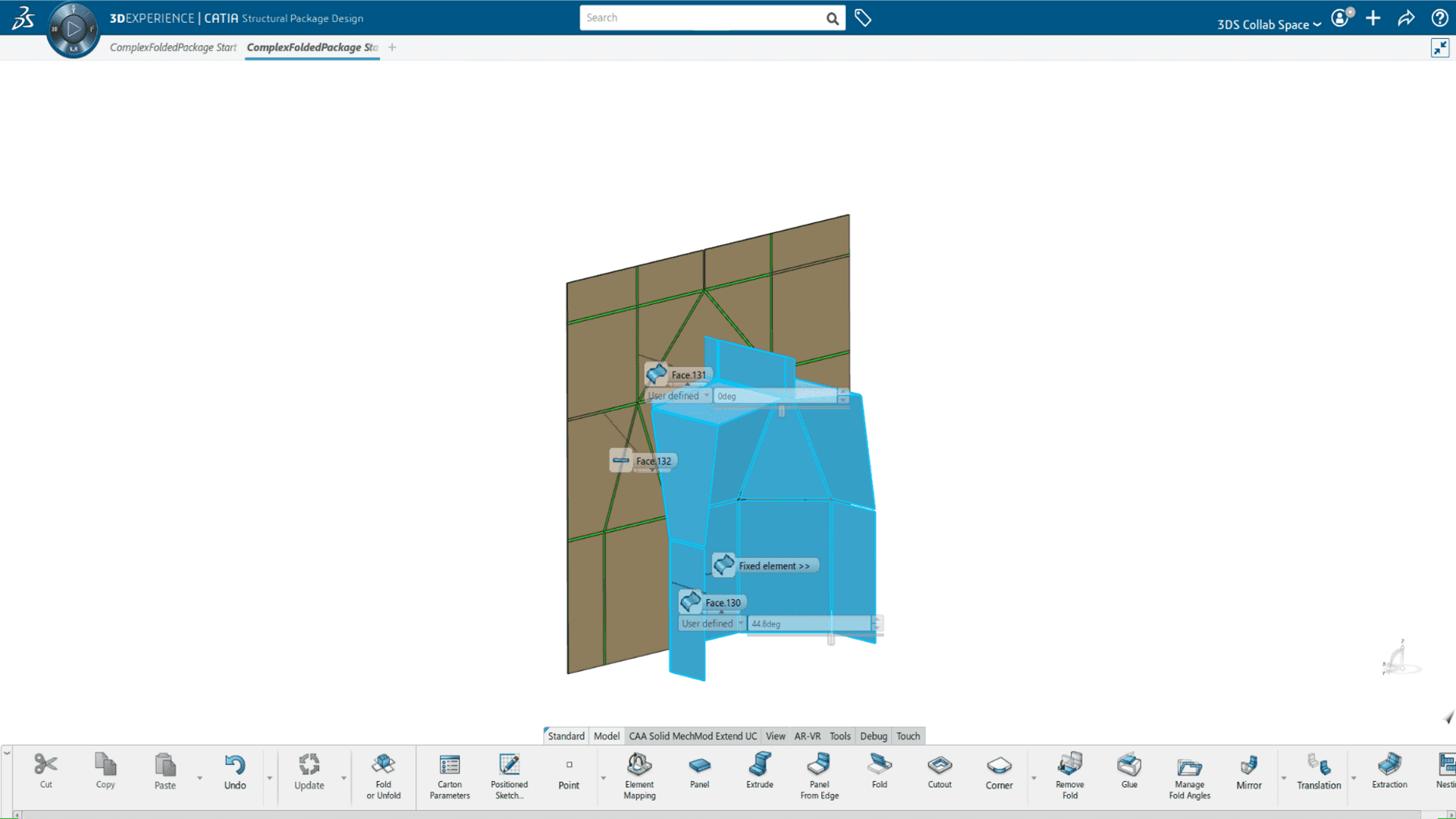Toggle the Face.132 flat fold icon
Image resolution: width=1456 pixels, height=819 pixels.
tap(621, 460)
